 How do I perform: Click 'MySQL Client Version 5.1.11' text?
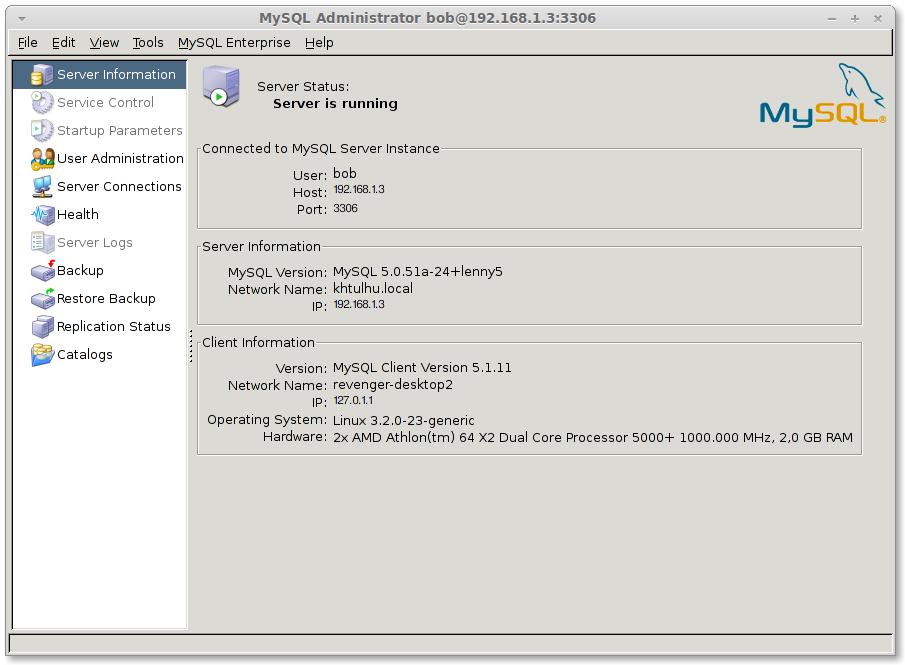[422, 368]
